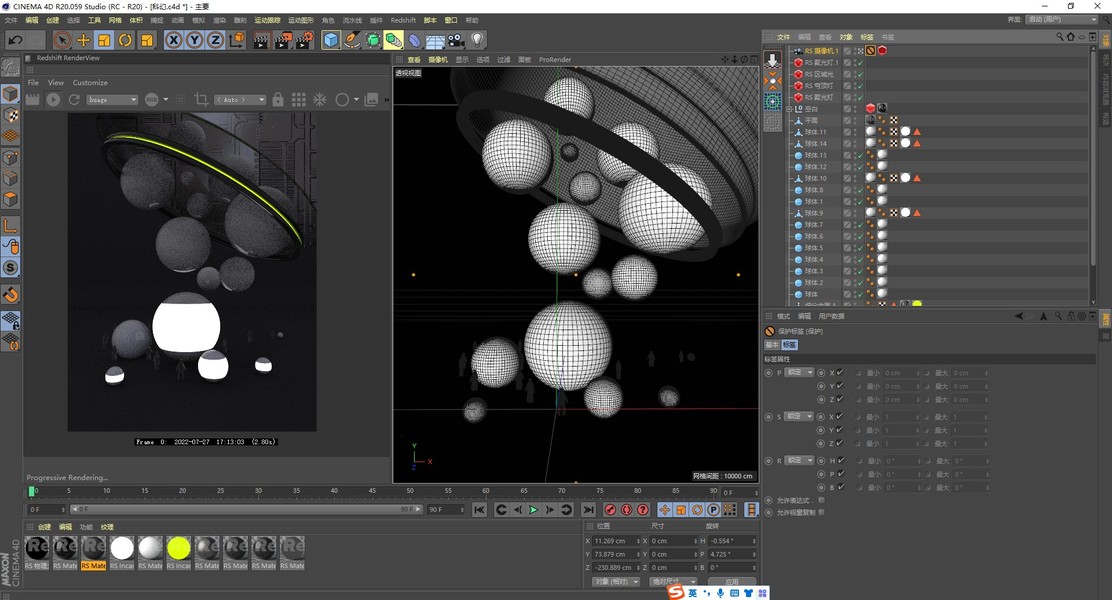The width and height of the screenshot is (1112, 600).
Task: Switch to the 标签 tab in attributes
Action: [x=789, y=345]
